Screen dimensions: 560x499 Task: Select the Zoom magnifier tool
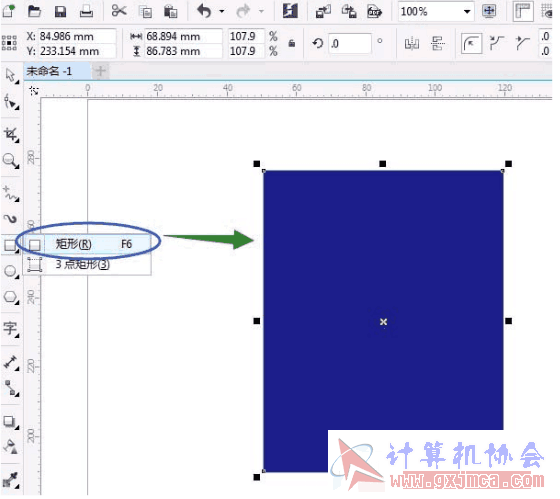coord(11,161)
